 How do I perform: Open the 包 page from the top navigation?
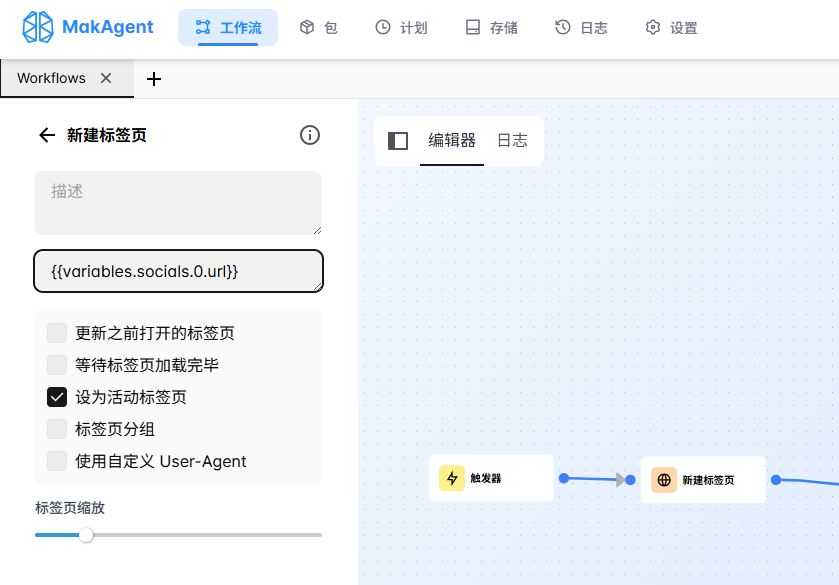pyautogui.click(x=318, y=28)
